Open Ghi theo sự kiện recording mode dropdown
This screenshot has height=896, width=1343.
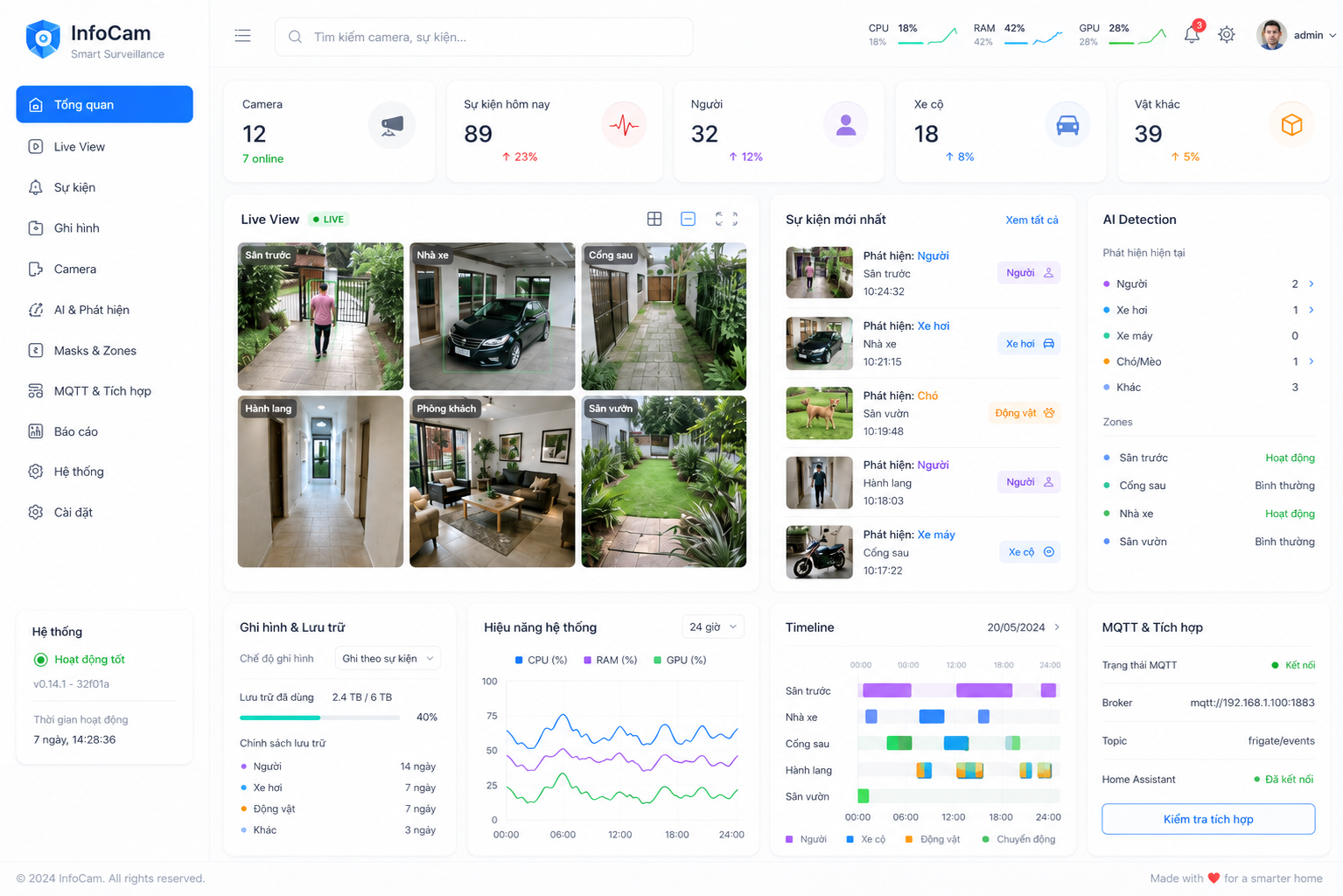point(388,659)
